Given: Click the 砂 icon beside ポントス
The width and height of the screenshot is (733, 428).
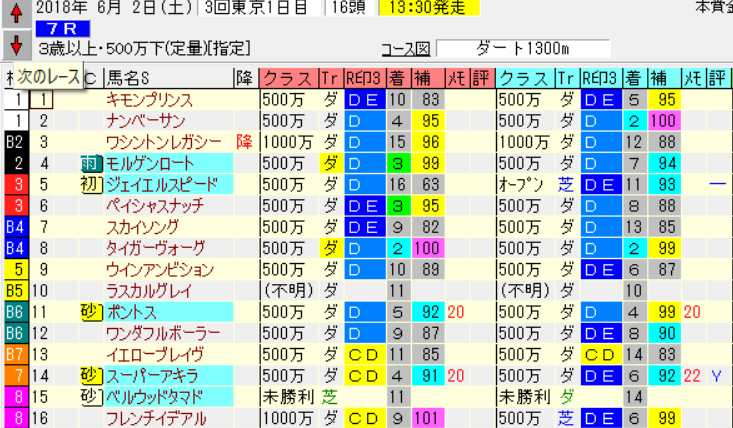Looking at the screenshot, I should [x=91, y=312].
